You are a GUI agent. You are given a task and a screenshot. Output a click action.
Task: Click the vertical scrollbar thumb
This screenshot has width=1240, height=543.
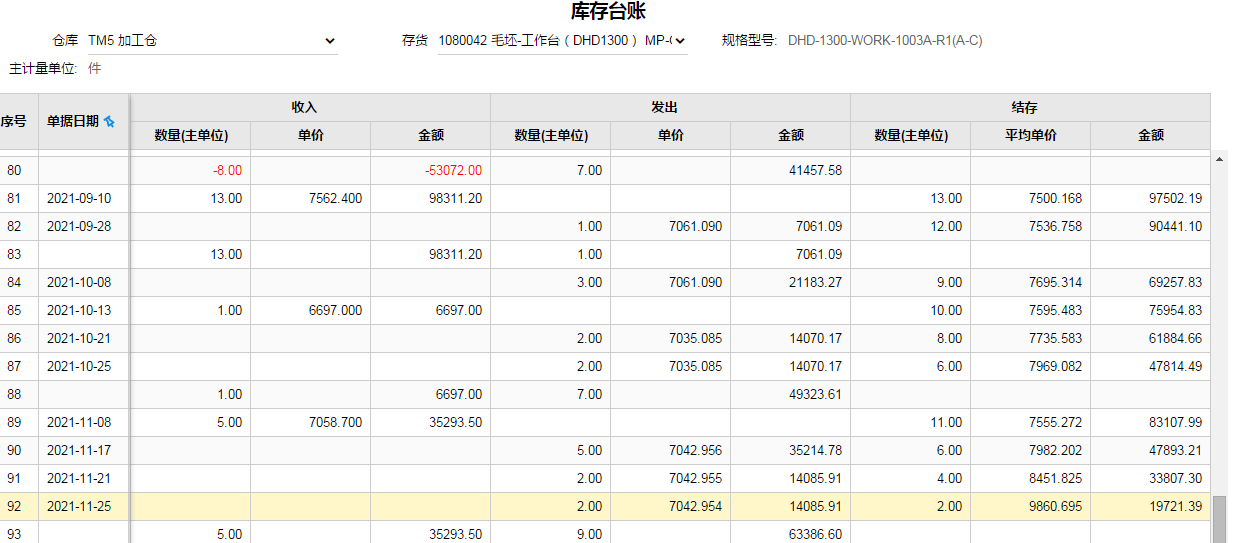(x=1219, y=518)
